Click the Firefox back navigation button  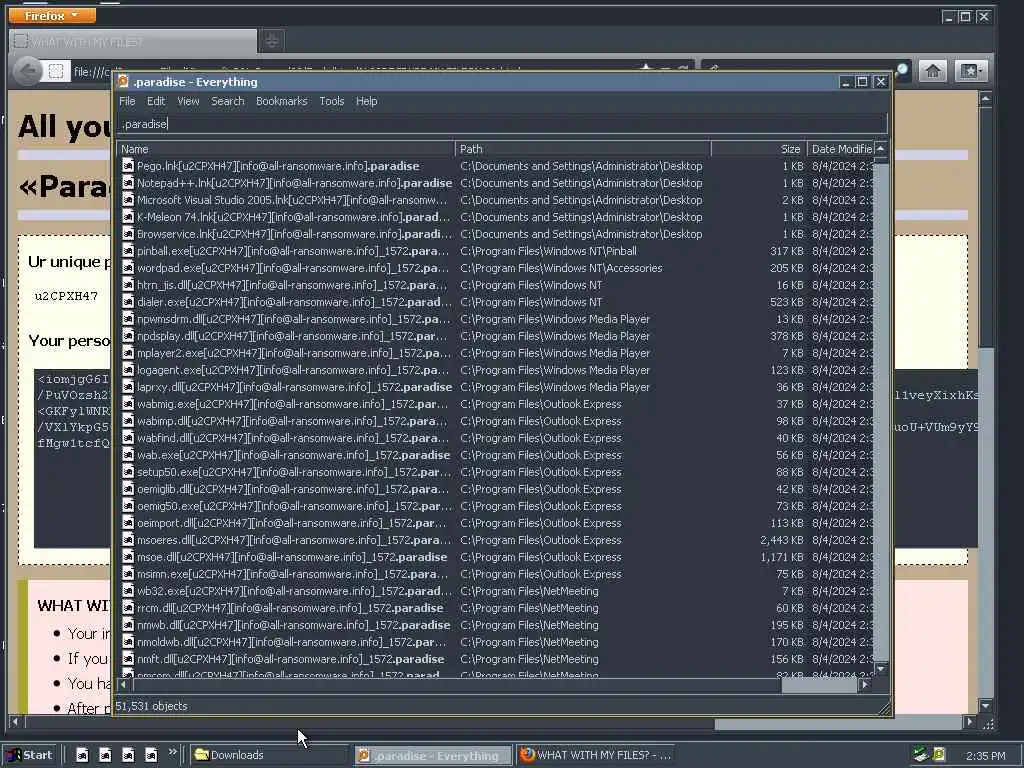tap(27, 71)
